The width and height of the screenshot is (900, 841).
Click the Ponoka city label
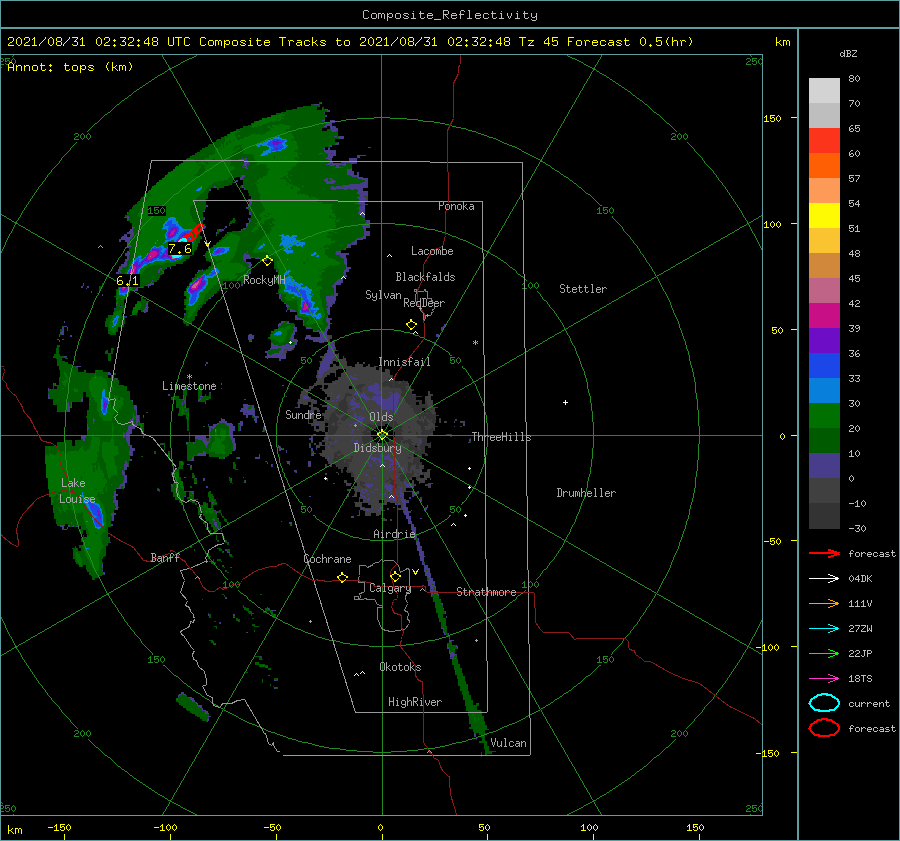[x=456, y=206]
